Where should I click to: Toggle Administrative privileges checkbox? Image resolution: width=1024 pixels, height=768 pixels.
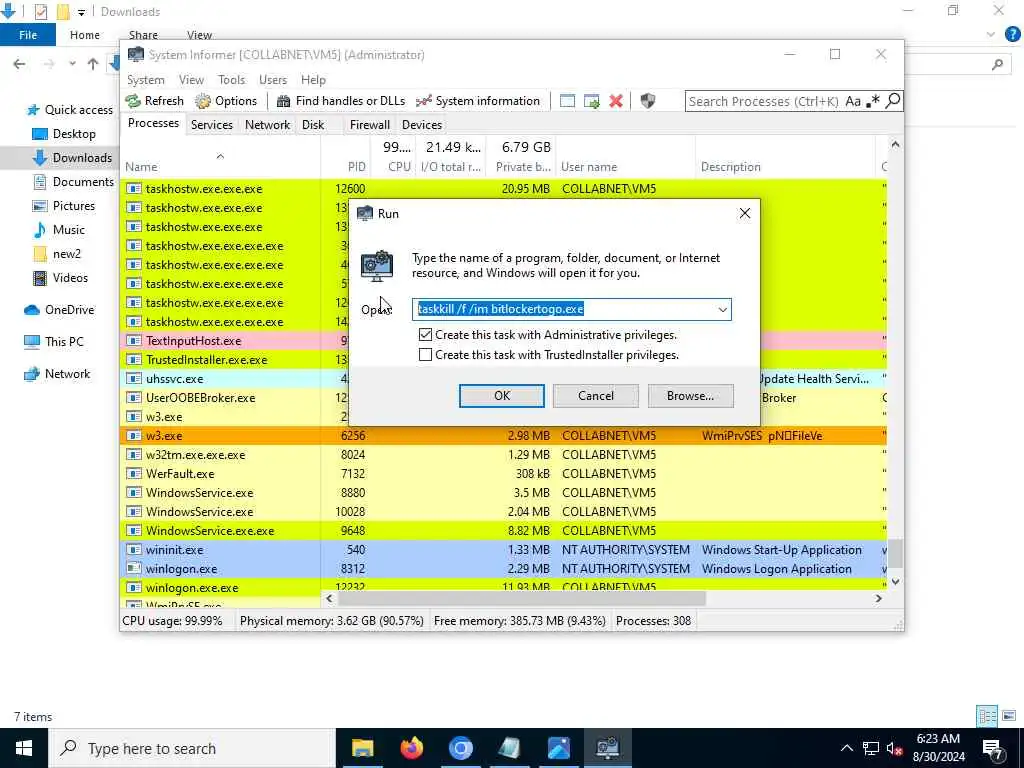[x=425, y=335]
